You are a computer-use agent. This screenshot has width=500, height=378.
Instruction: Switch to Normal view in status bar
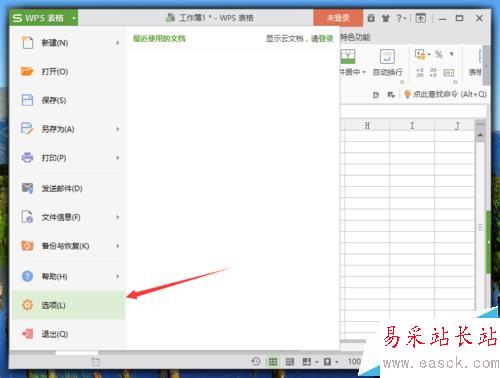coord(273,362)
